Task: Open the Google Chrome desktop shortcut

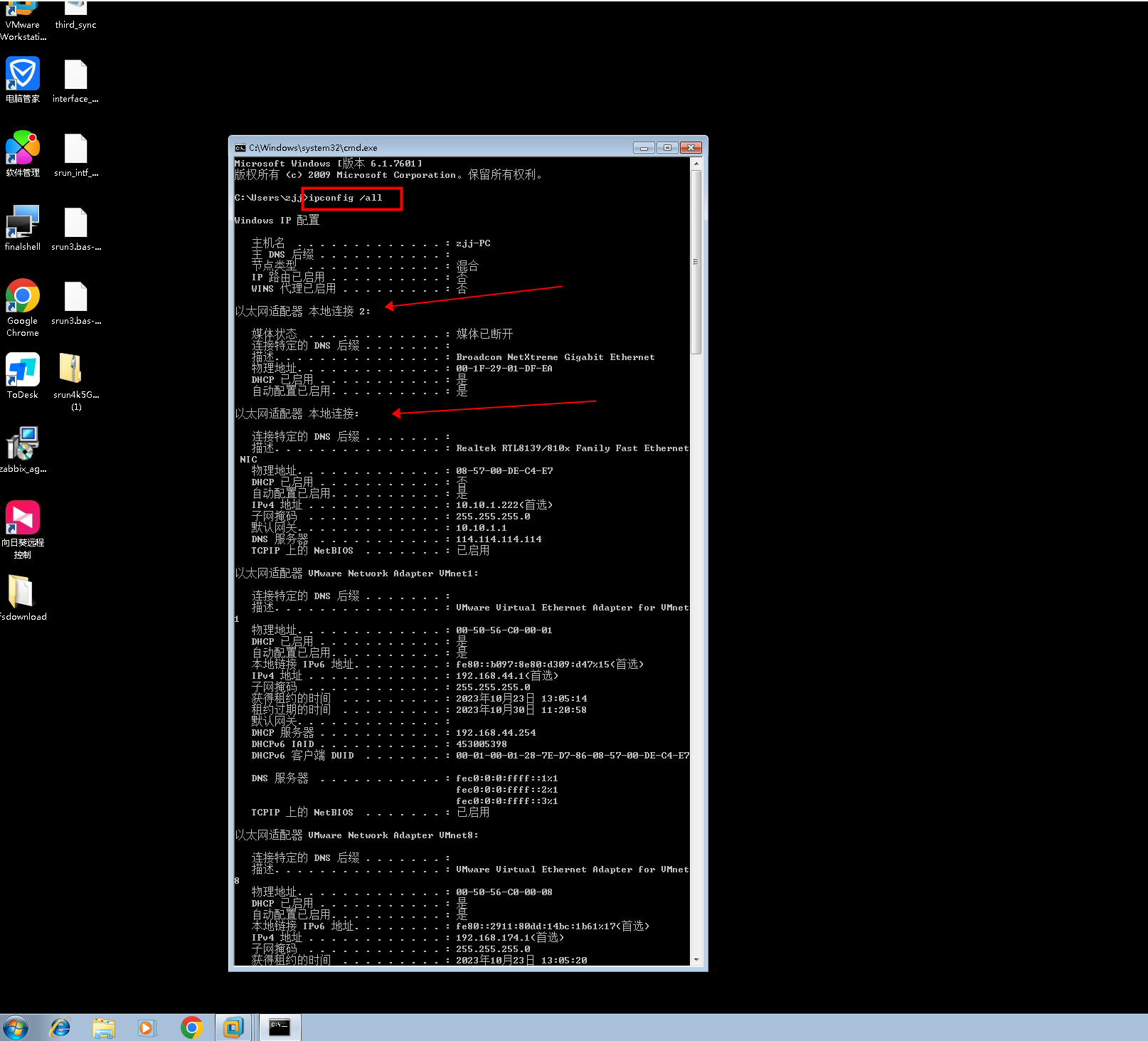Action: tap(23, 296)
